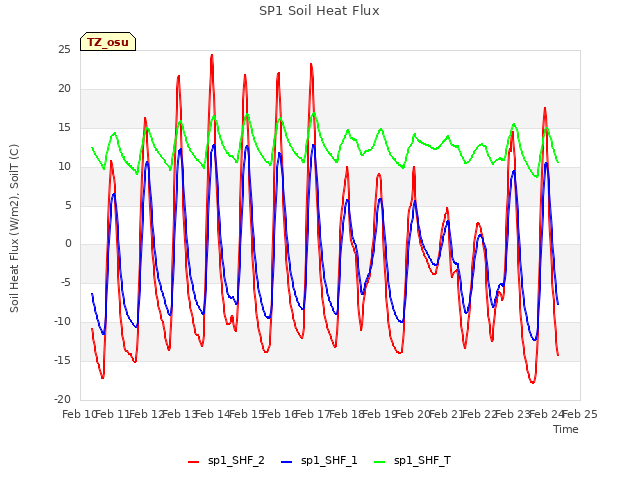640x480 pixels.
Task: Click the 0 y-axis tick label
Action: pos(68,244)
